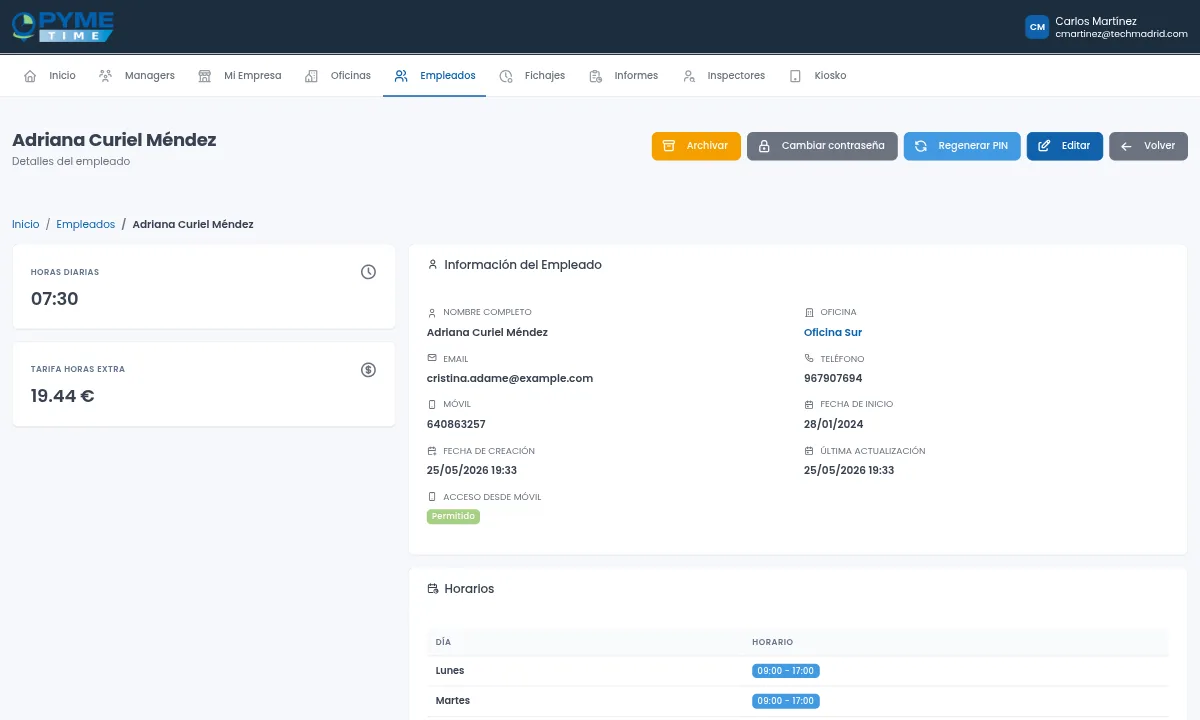
Task: Click the Empleados users icon
Action: (401, 76)
